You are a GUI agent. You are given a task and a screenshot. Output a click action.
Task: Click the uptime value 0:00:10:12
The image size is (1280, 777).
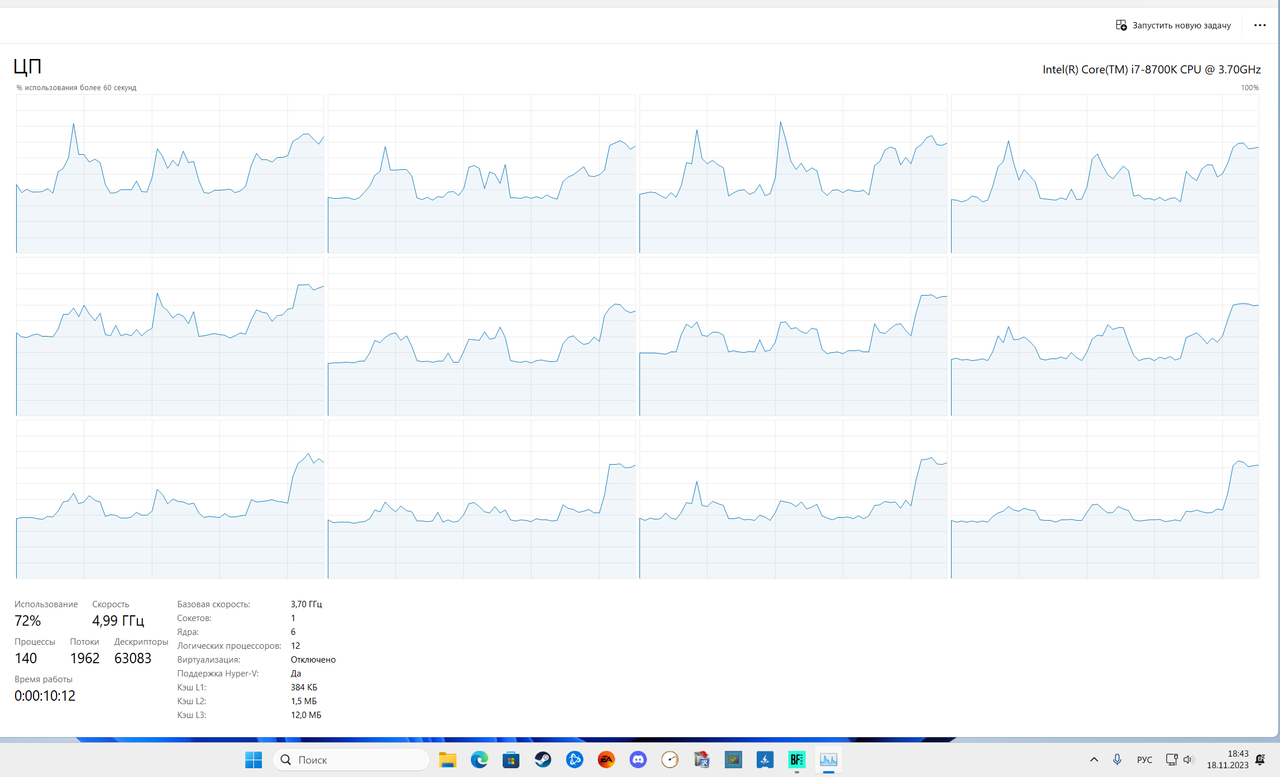coord(45,696)
